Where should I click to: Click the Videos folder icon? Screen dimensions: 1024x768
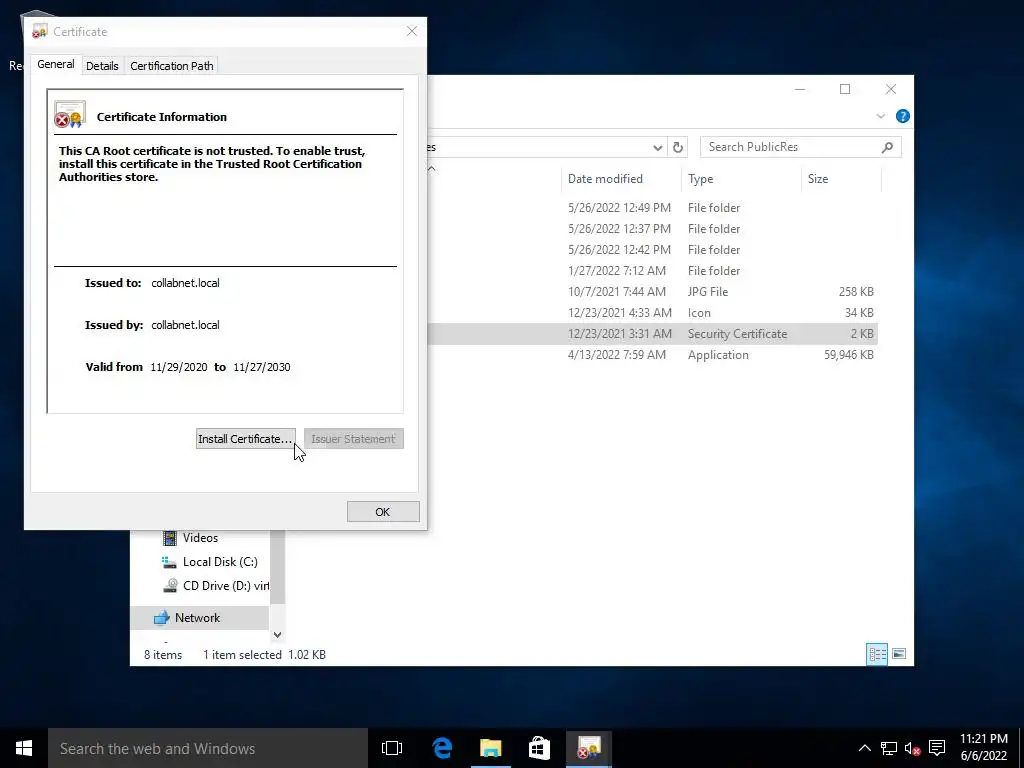coord(170,538)
